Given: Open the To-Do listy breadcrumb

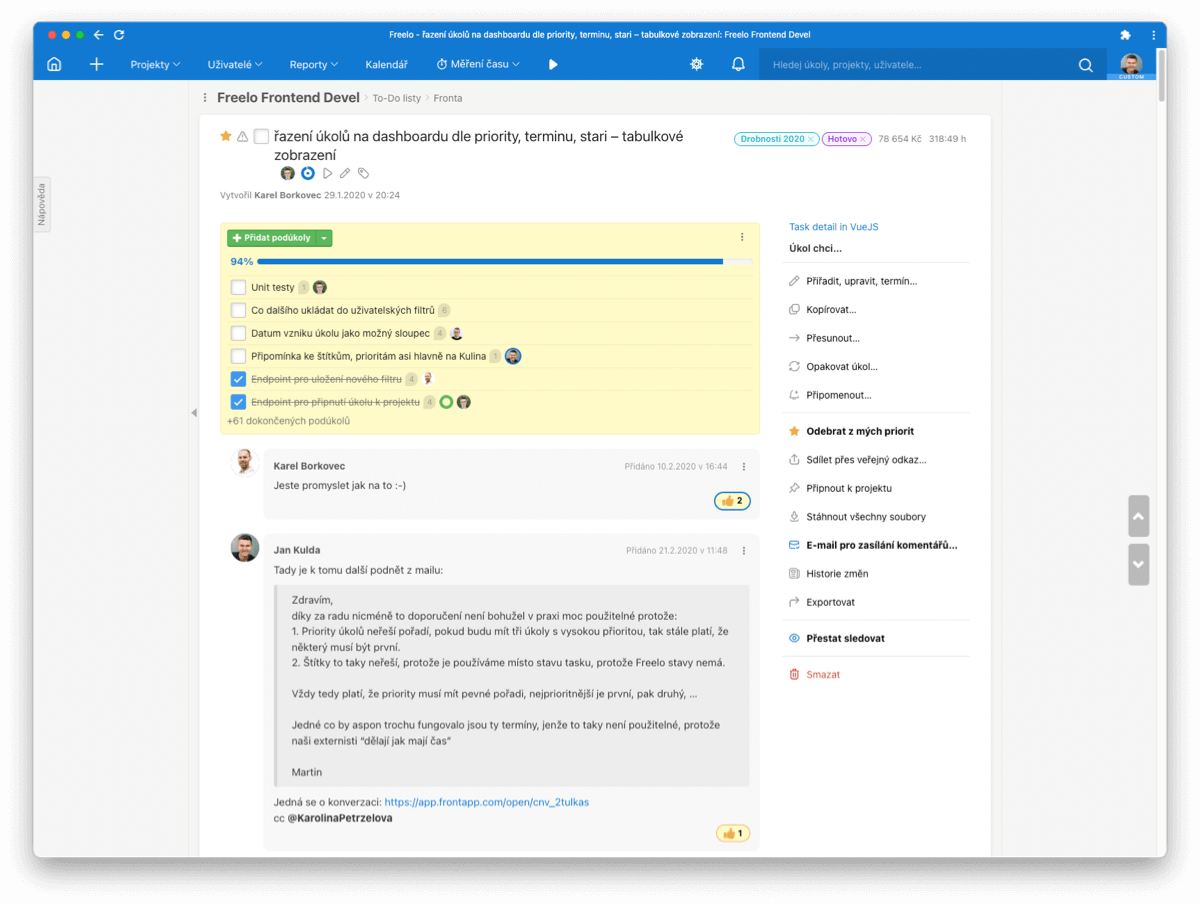Looking at the screenshot, I should 397,98.
